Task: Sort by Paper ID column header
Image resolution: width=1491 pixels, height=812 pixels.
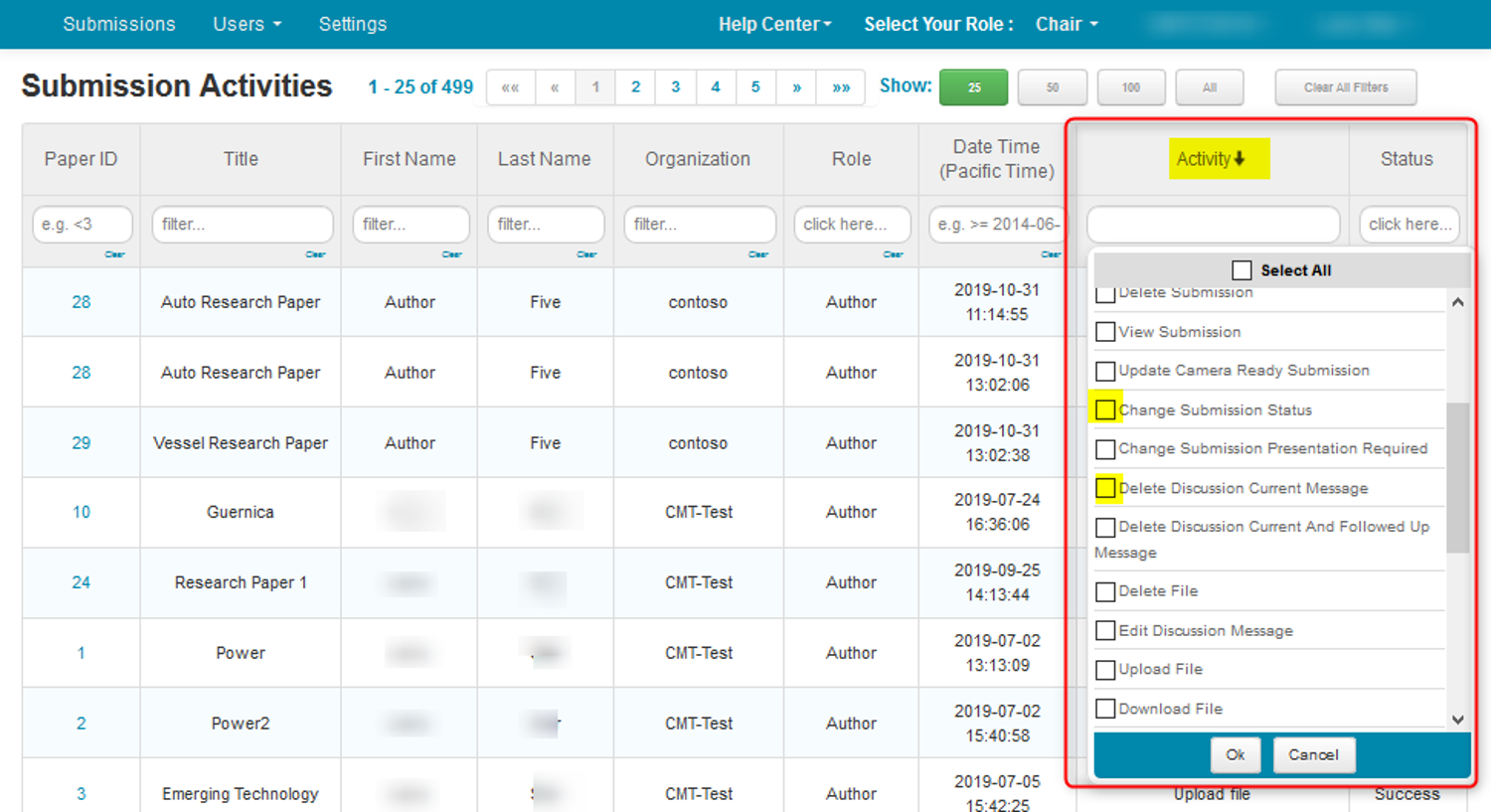Action: pyautogui.click(x=81, y=159)
